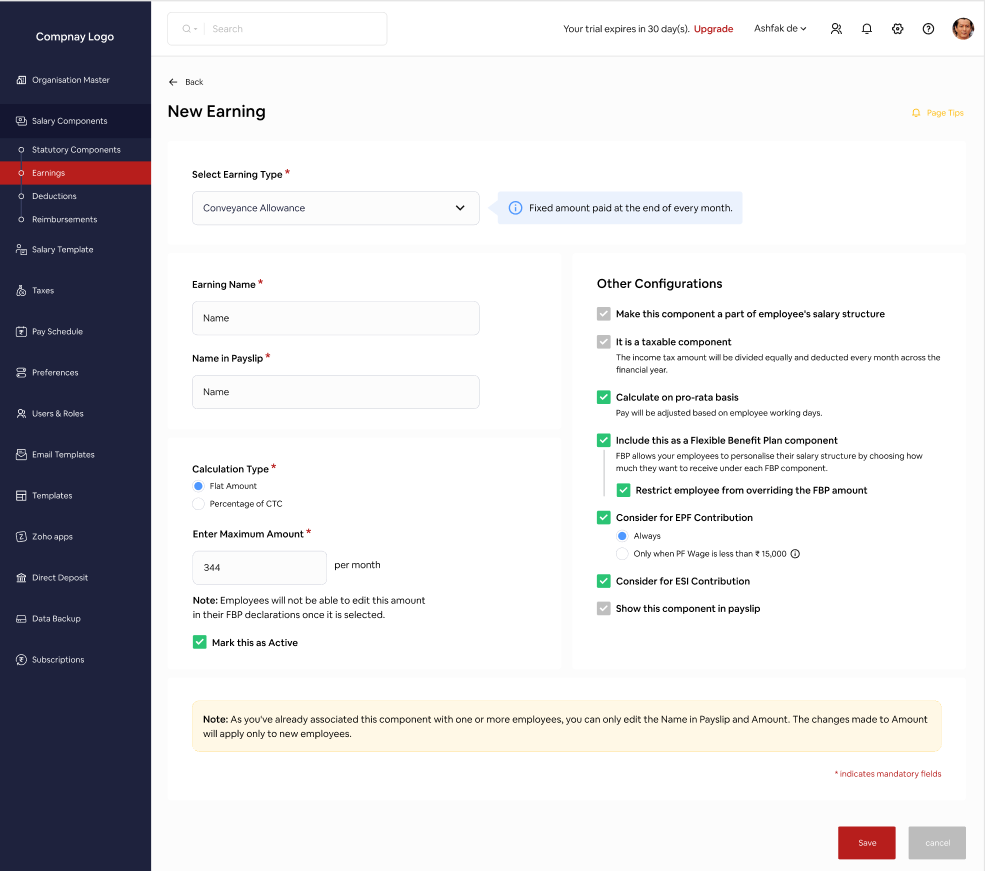Expand the Ashfak de account dropdown
Image resolution: width=985 pixels, height=871 pixels.
click(x=780, y=29)
